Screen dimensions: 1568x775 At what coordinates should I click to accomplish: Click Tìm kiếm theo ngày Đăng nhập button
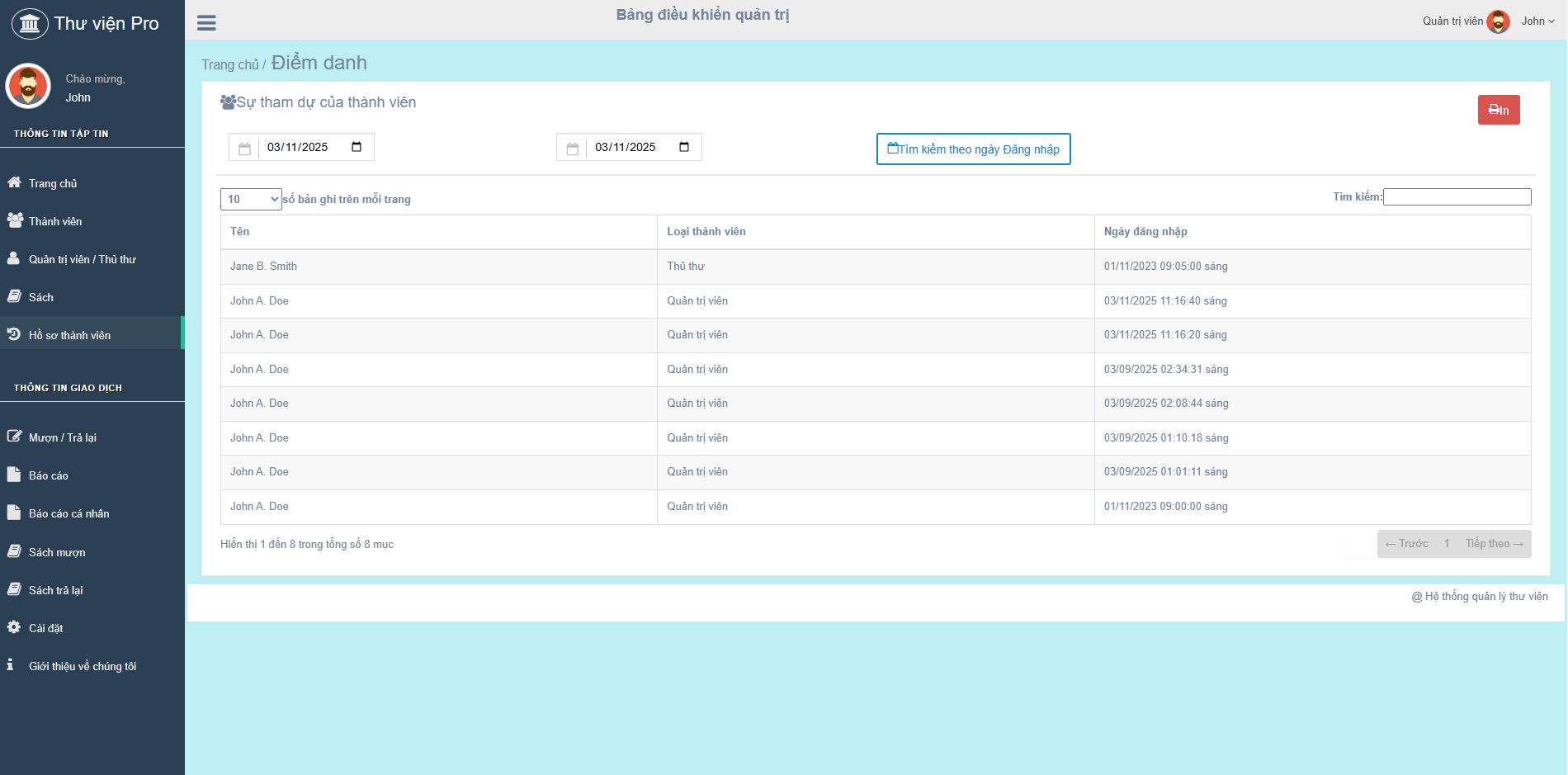click(x=973, y=149)
